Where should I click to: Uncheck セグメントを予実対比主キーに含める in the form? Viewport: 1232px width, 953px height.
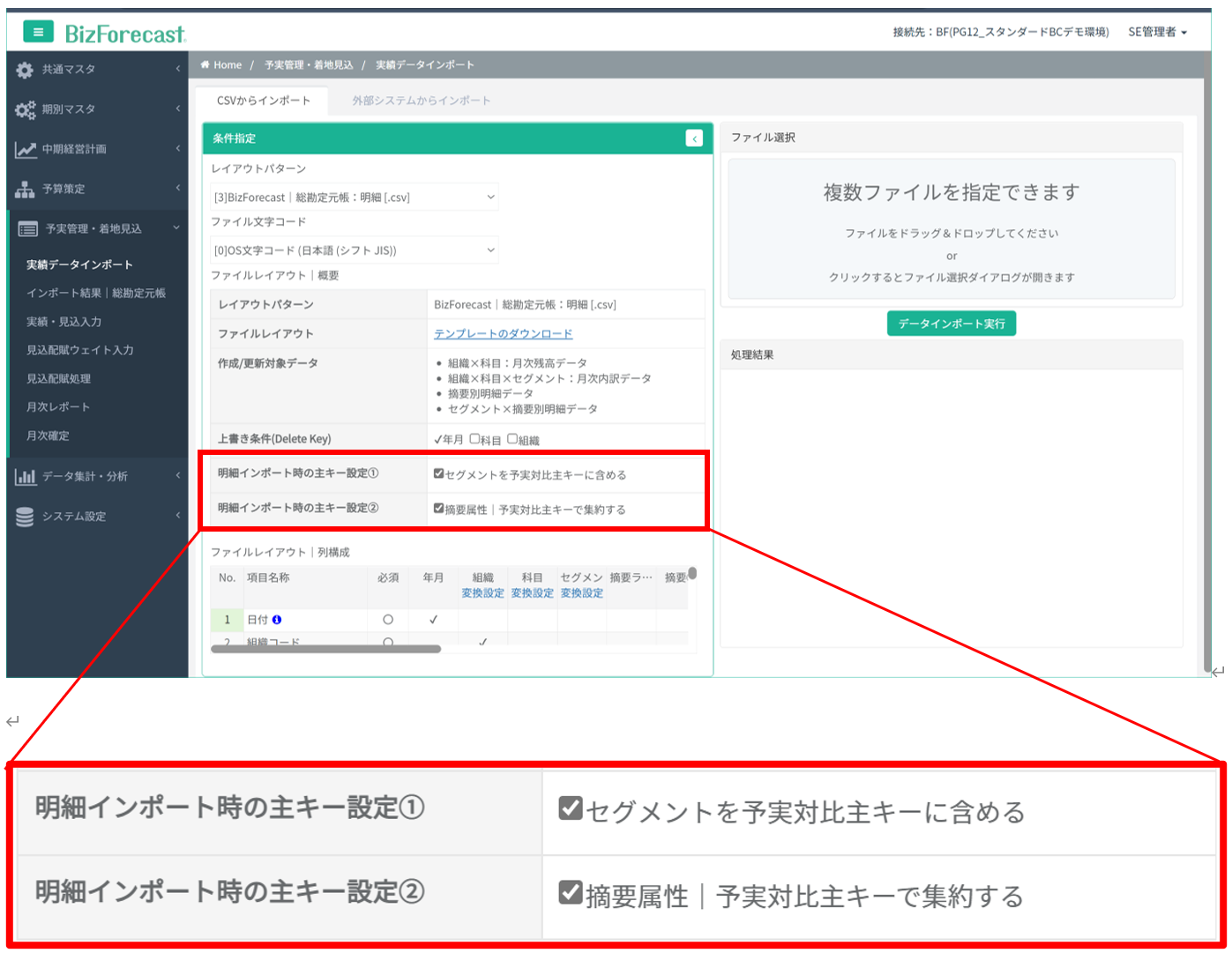click(438, 474)
